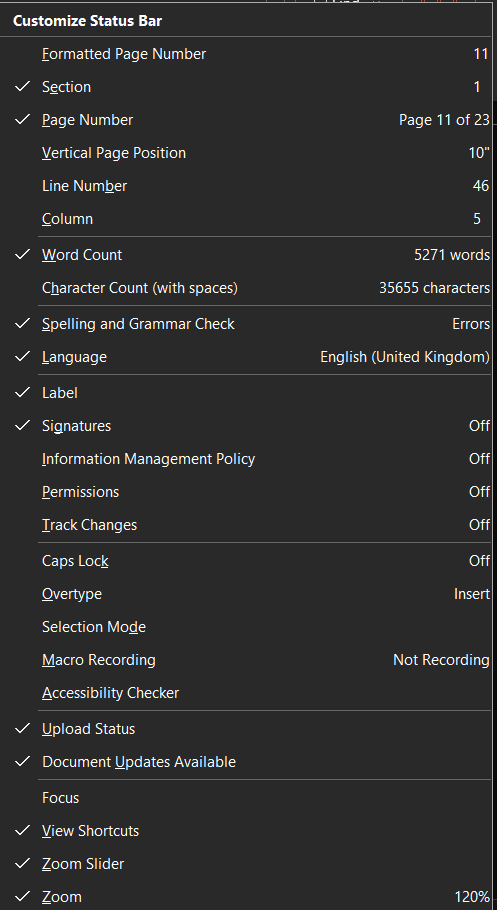Turn on Selection Mode display

click(246, 627)
